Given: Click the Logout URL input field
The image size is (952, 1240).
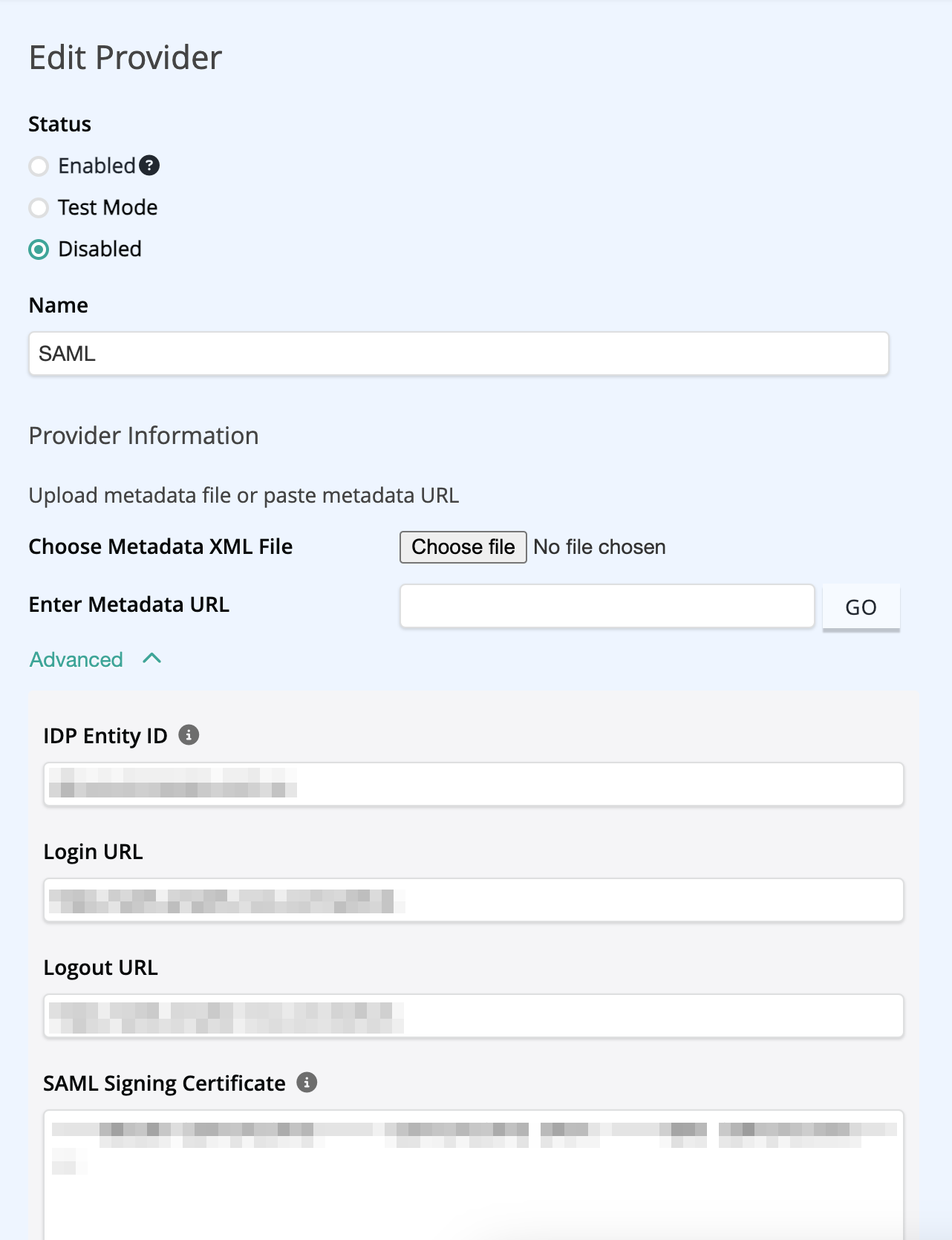Looking at the screenshot, I should tap(474, 1016).
